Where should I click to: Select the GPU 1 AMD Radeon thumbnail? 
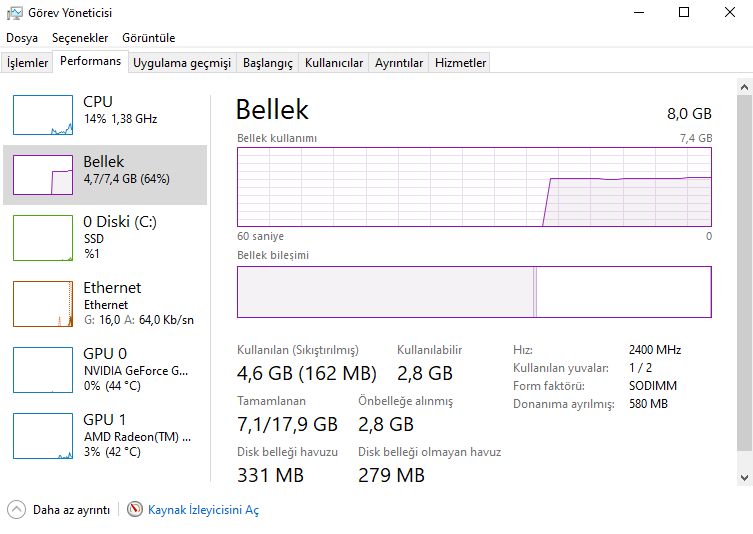pos(43,435)
